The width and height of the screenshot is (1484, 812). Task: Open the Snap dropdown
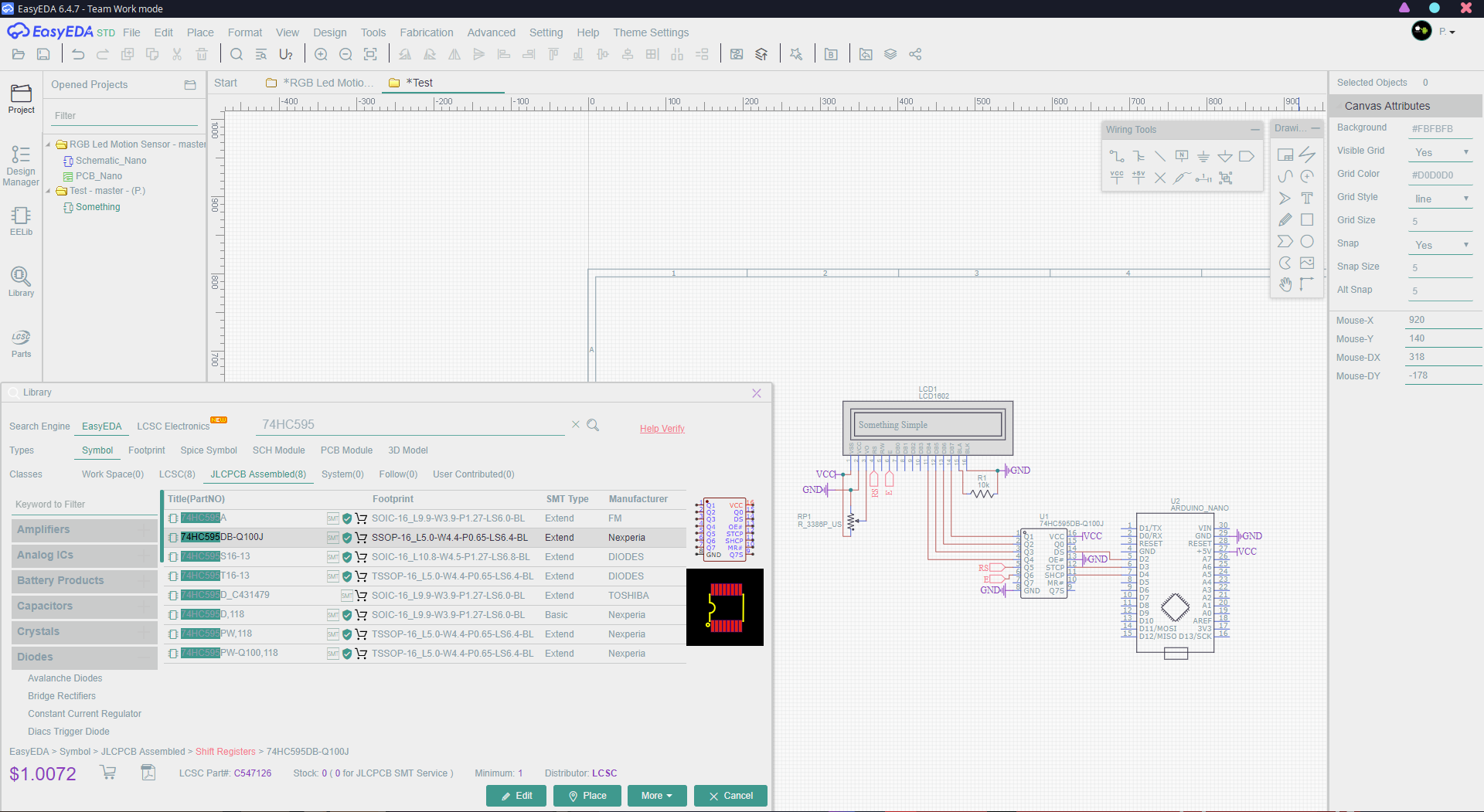pos(1441,245)
